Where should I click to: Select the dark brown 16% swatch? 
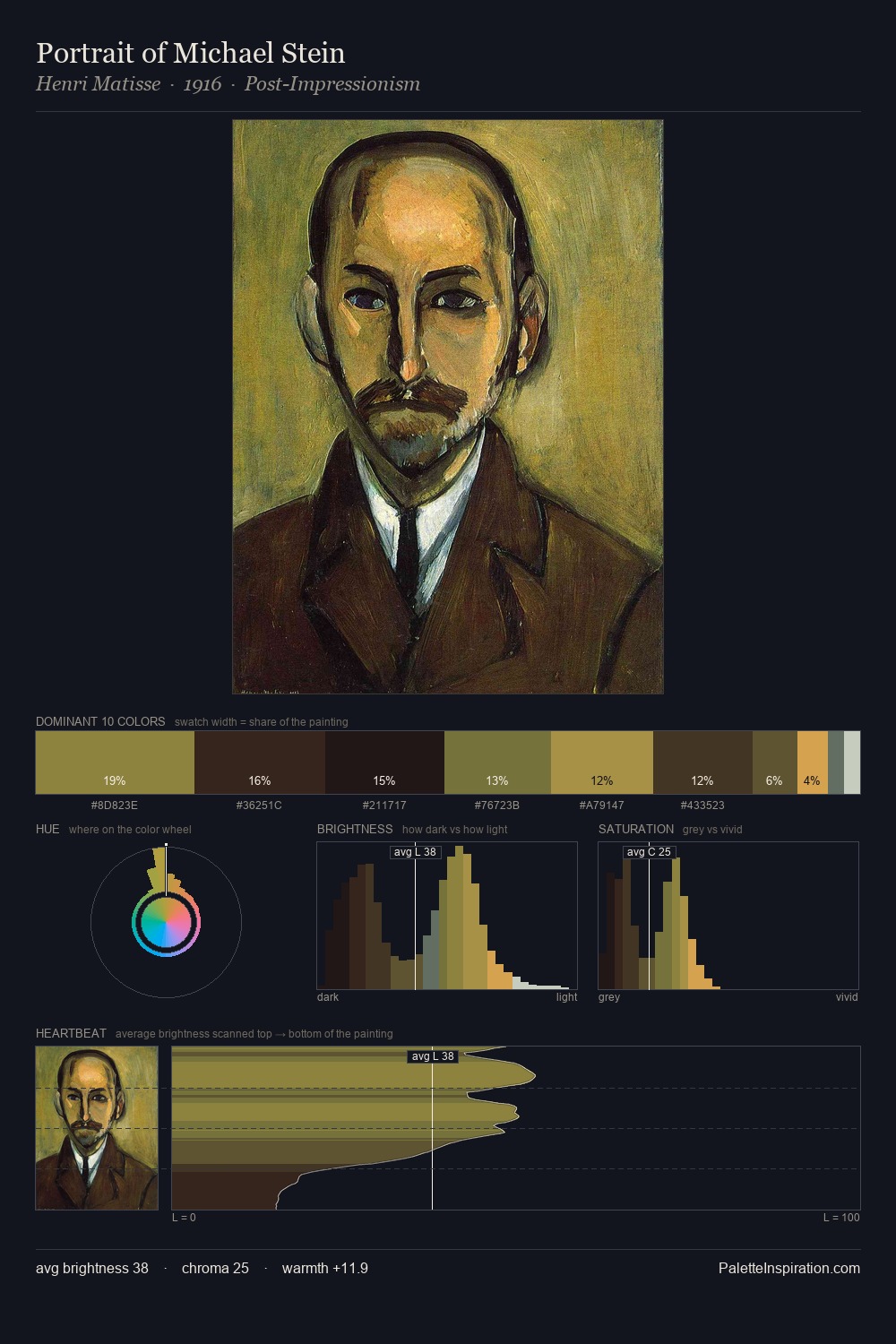[260, 762]
